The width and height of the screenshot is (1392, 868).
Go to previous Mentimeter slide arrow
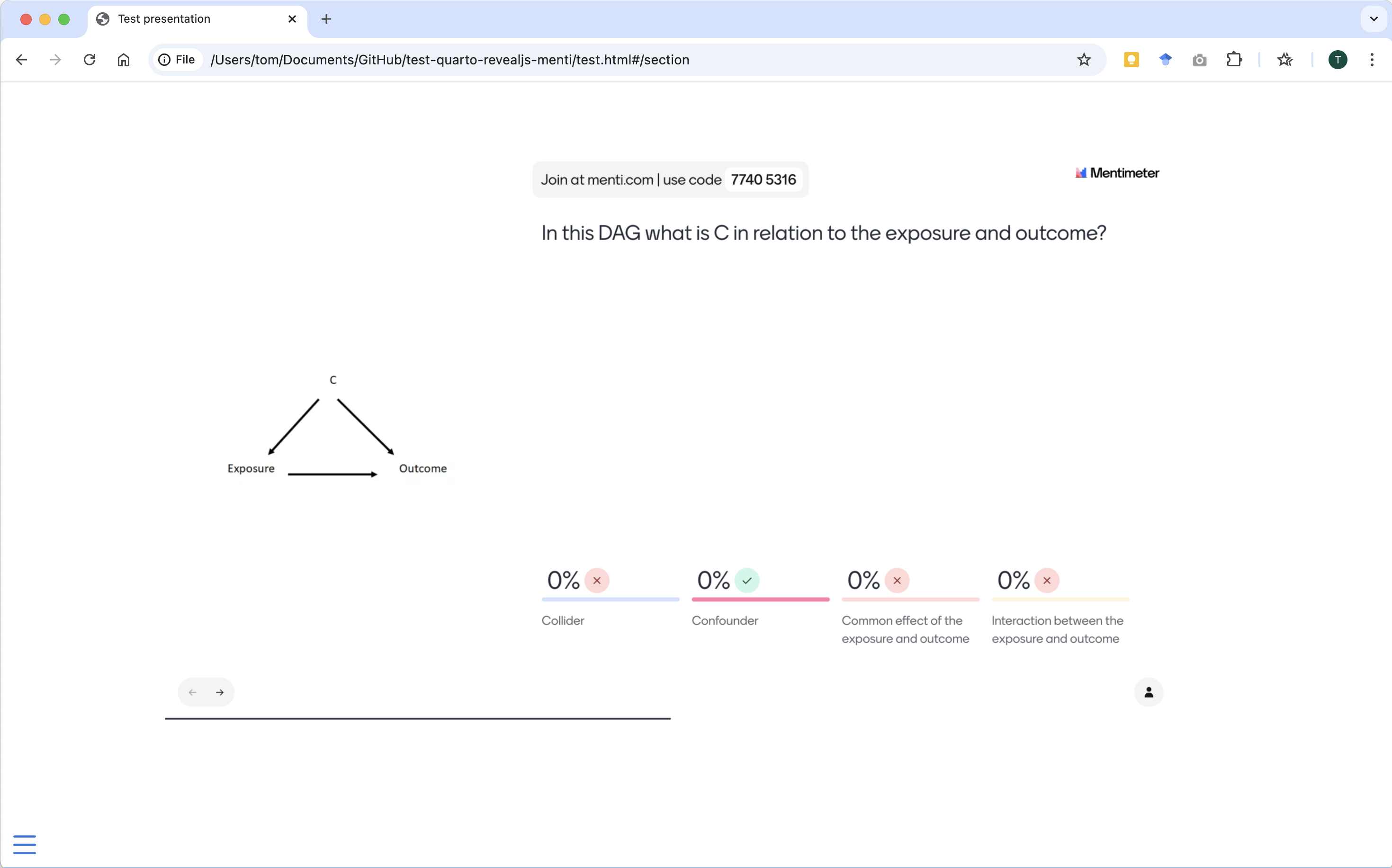193,692
